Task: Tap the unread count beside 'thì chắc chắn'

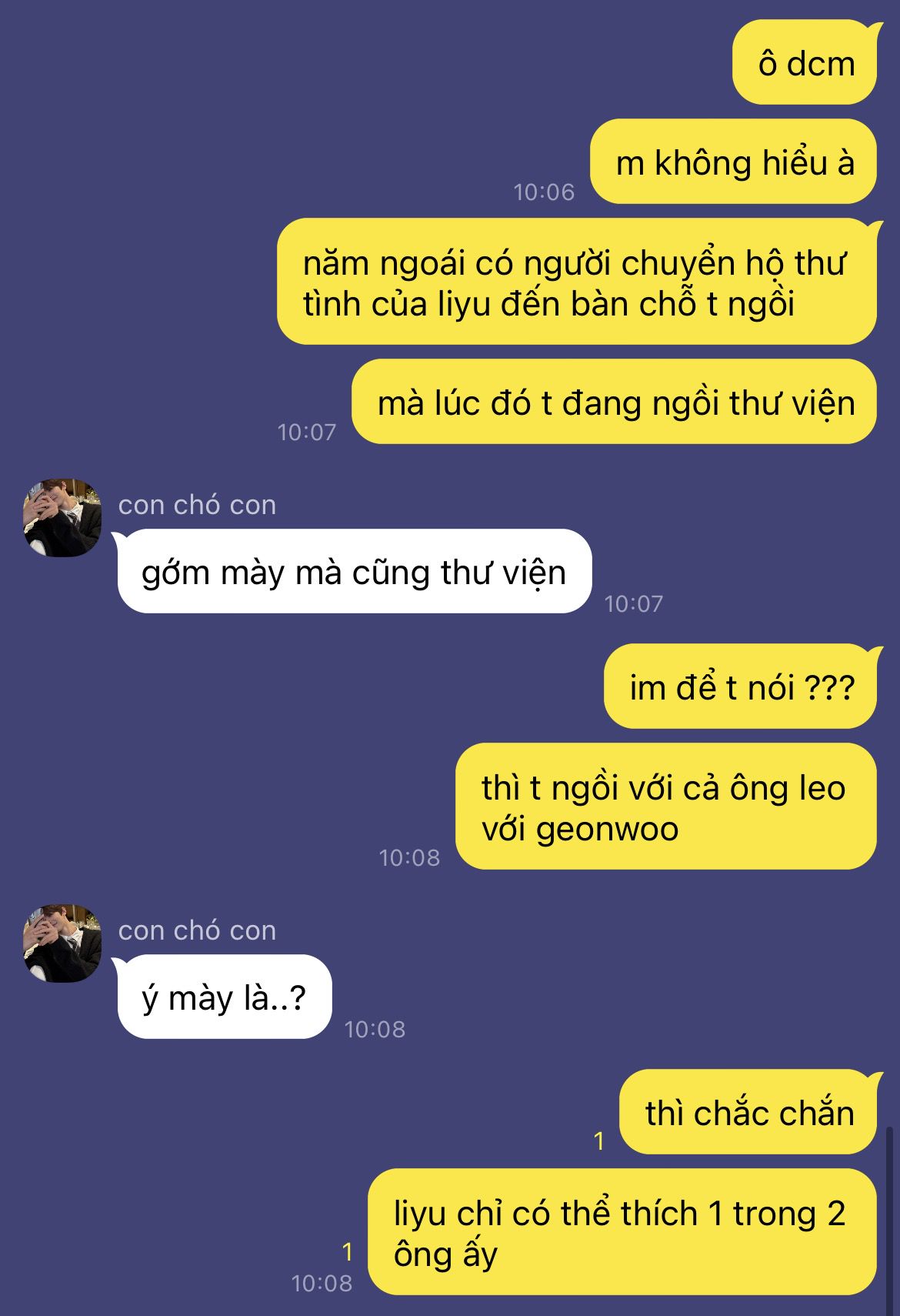Action: 599,1141
